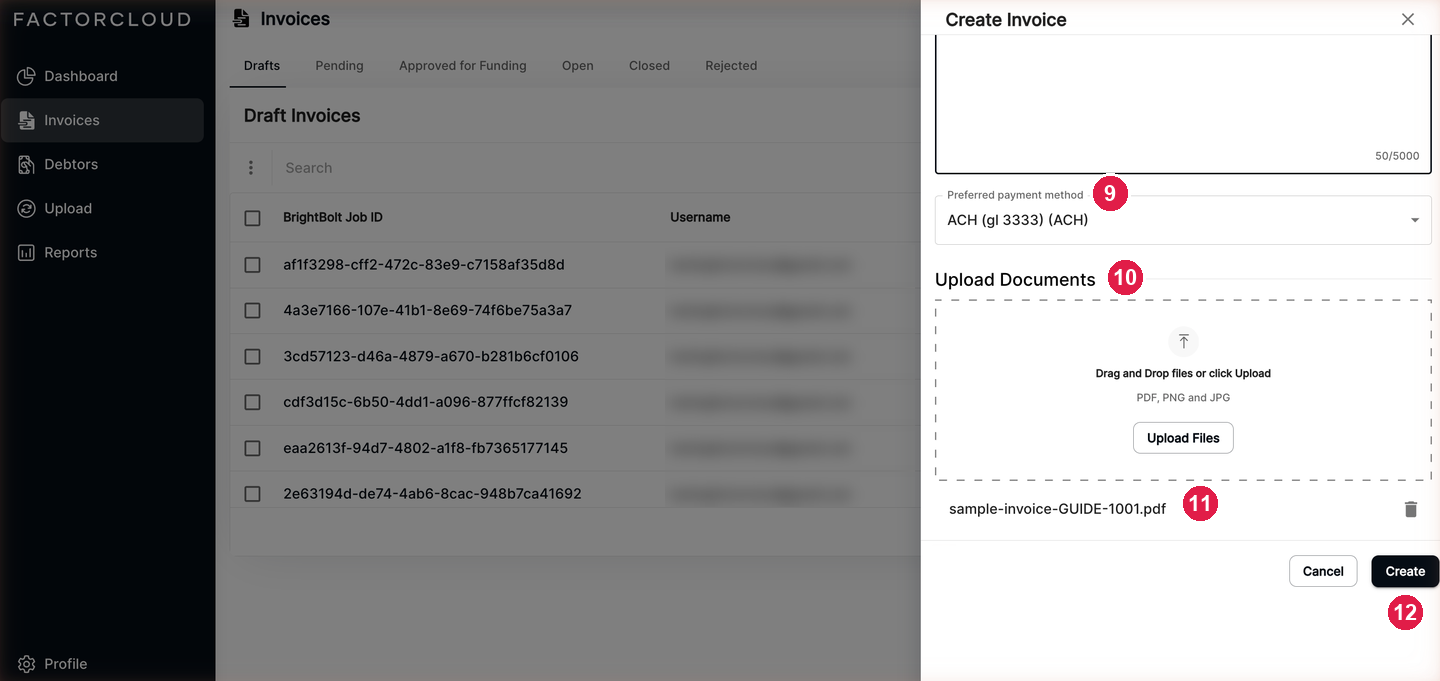Click the Upload Files button
Image resolution: width=1440 pixels, height=681 pixels.
click(x=1183, y=438)
